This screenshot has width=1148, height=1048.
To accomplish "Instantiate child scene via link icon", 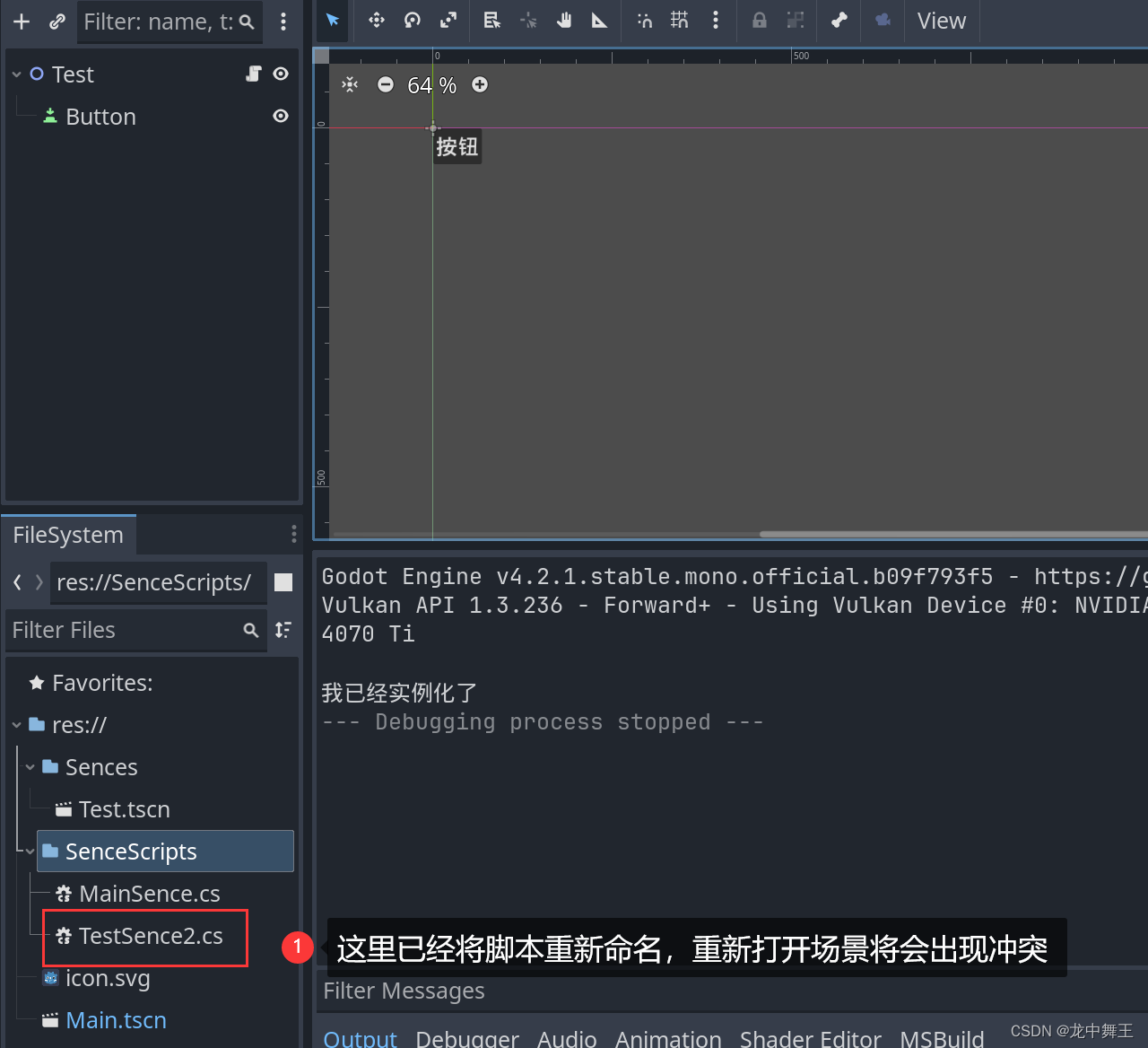I will pos(57,22).
